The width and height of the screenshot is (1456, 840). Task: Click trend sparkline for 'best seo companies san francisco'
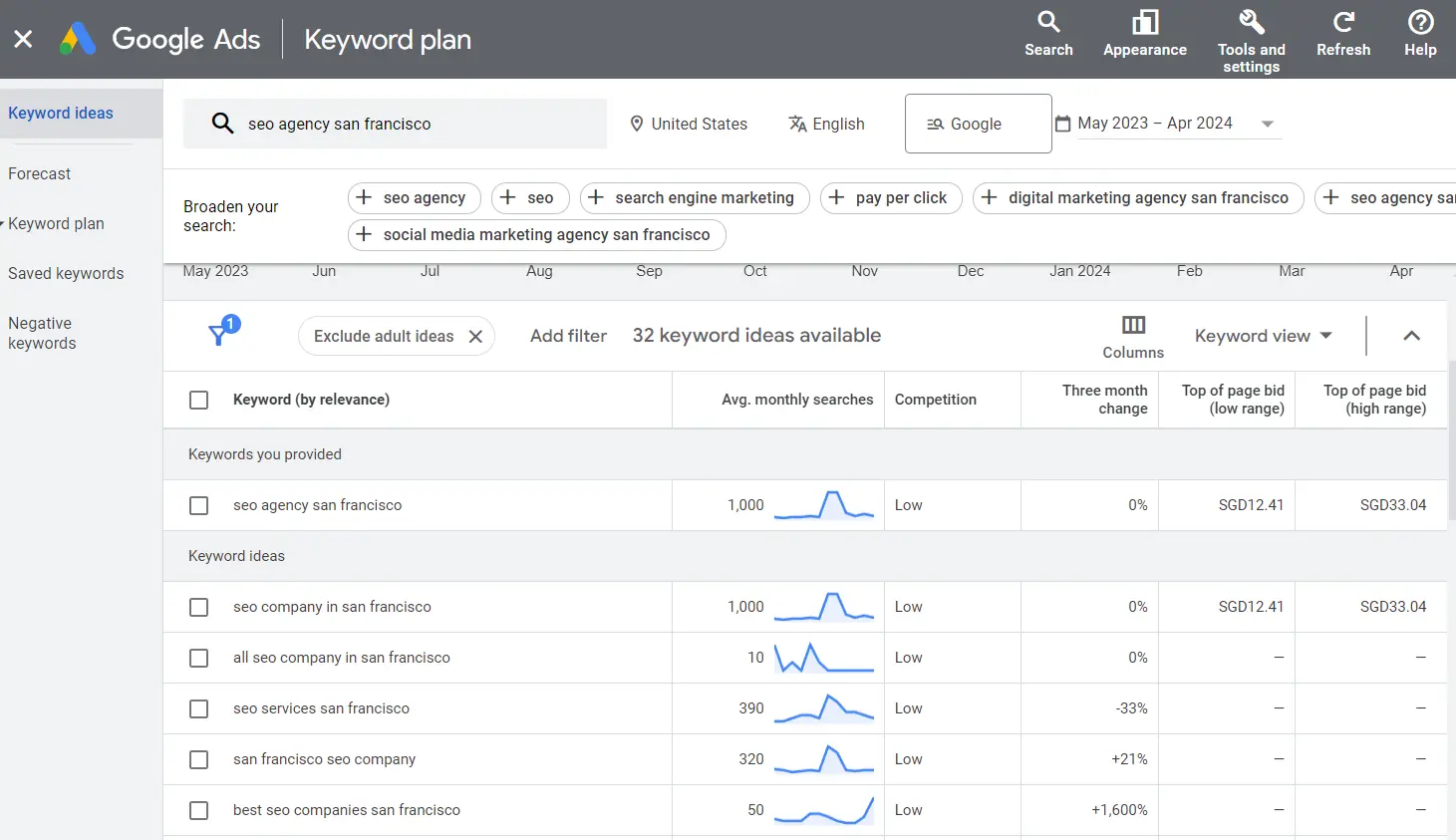tap(824, 810)
